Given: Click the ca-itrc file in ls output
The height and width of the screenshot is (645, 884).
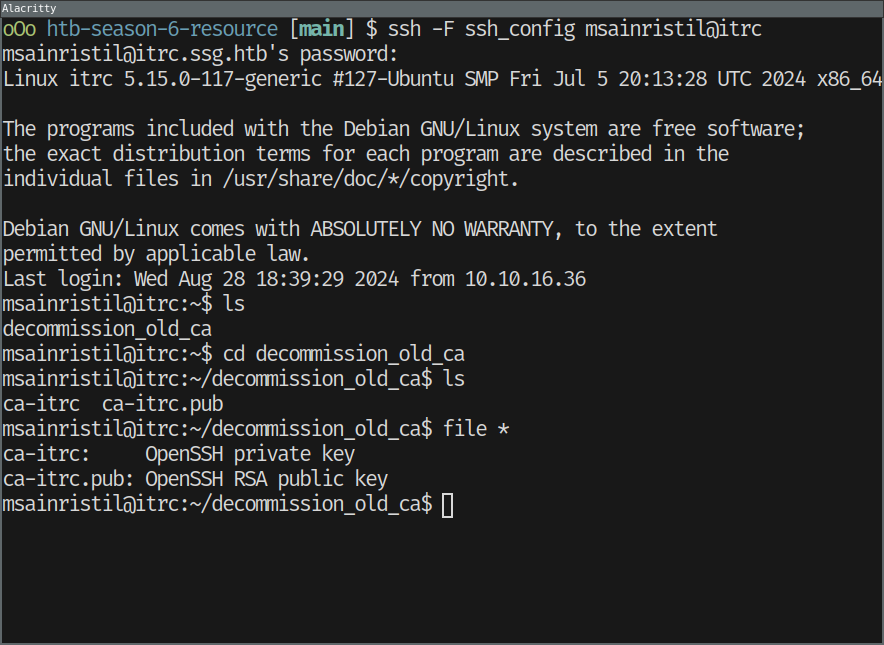Looking at the screenshot, I should 41,404.
